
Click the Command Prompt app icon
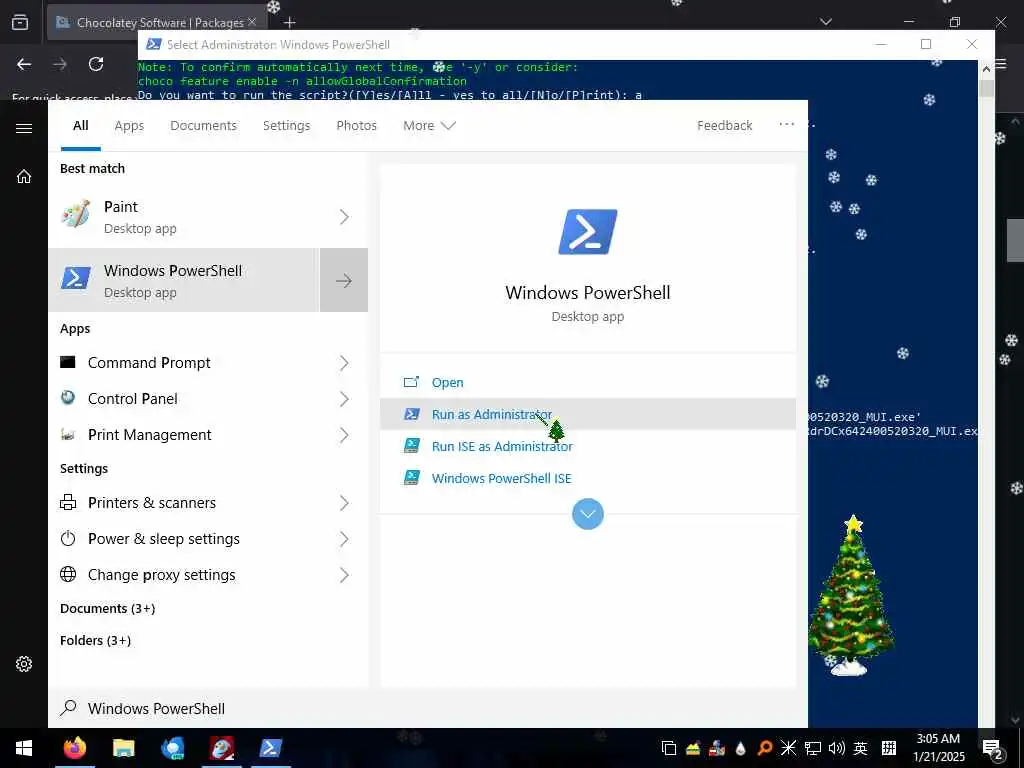coord(68,362)
